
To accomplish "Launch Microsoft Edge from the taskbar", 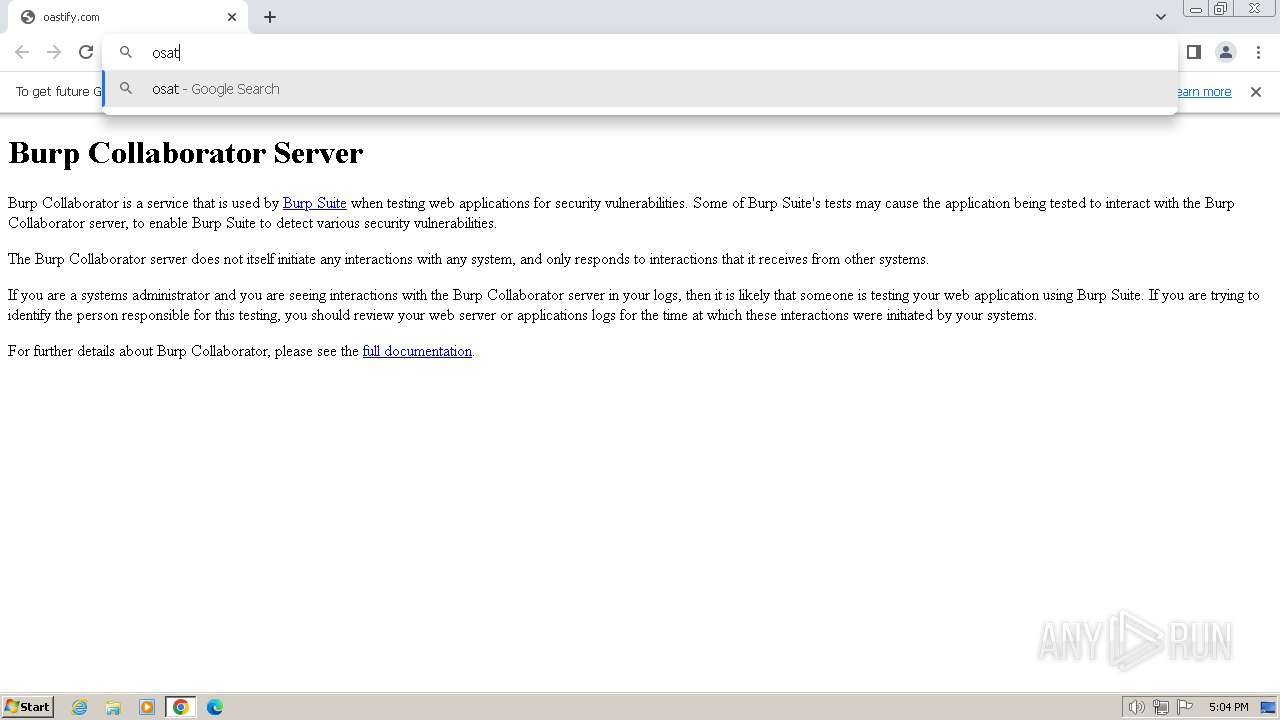I will pos(215,707).
